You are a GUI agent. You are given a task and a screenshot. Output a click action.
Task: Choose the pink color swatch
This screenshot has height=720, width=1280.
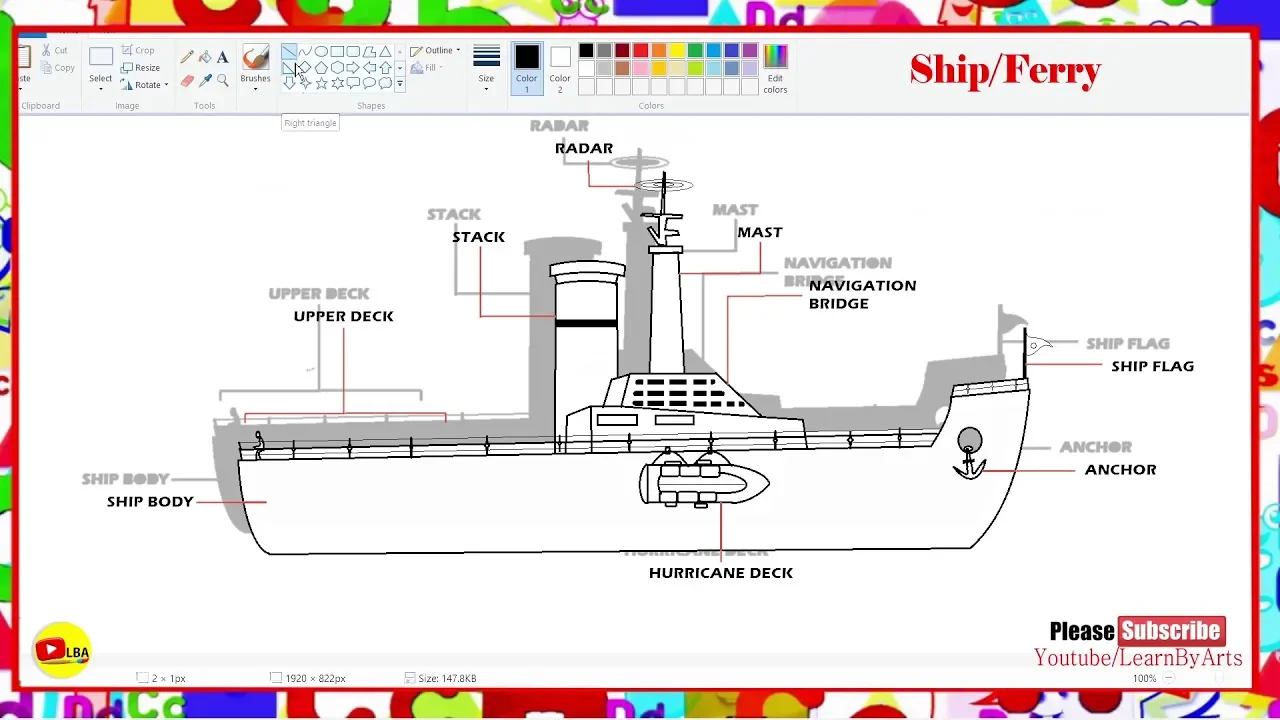click(640, 68)
